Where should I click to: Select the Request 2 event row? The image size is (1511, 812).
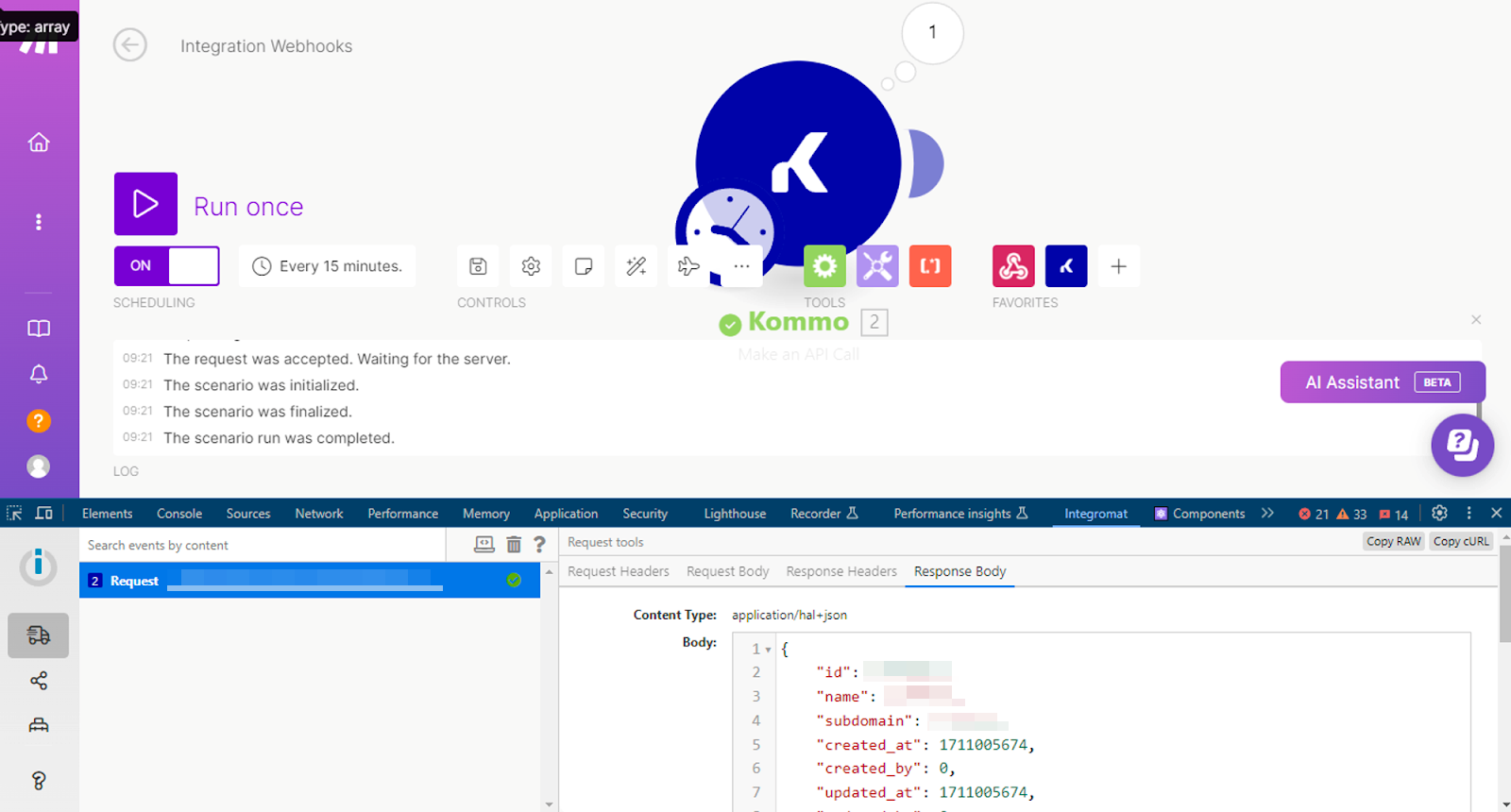309,581
